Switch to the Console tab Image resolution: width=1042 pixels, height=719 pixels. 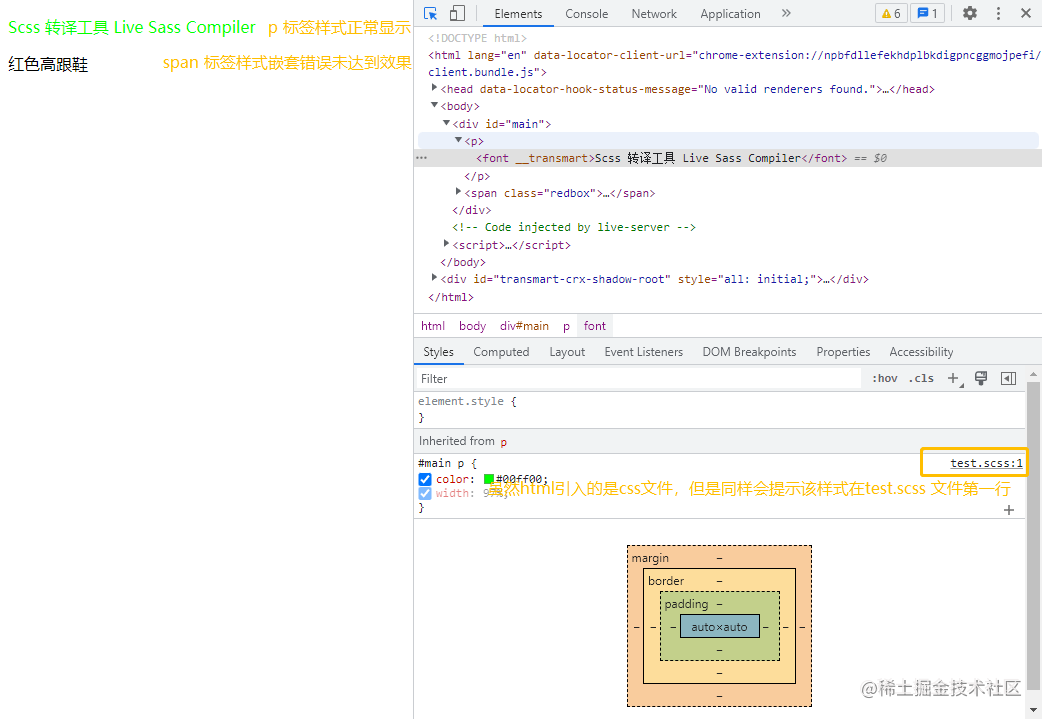click(586, 14)
